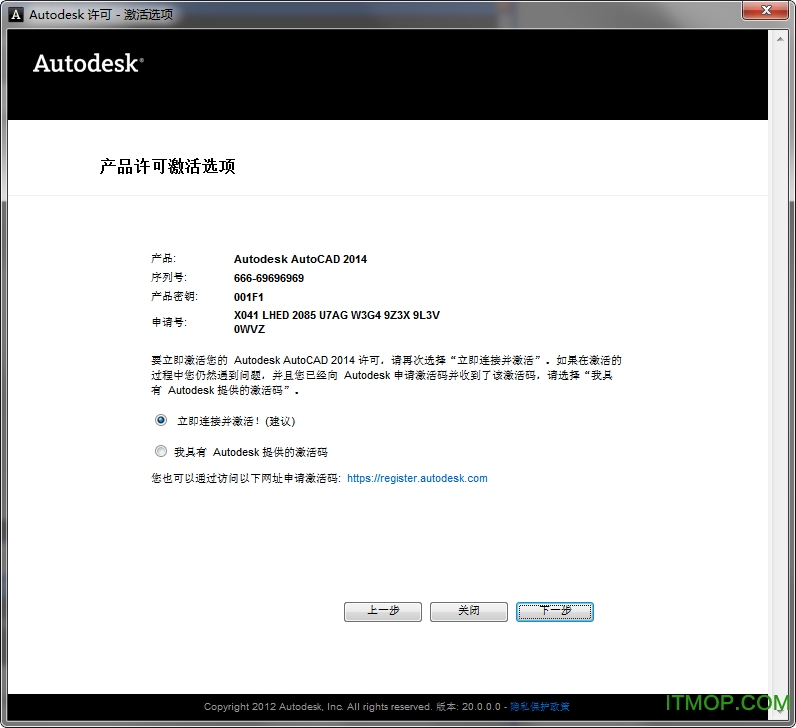796x728 pixels.
Task: Click the 下一步 button
Action: tap(555, 611)
